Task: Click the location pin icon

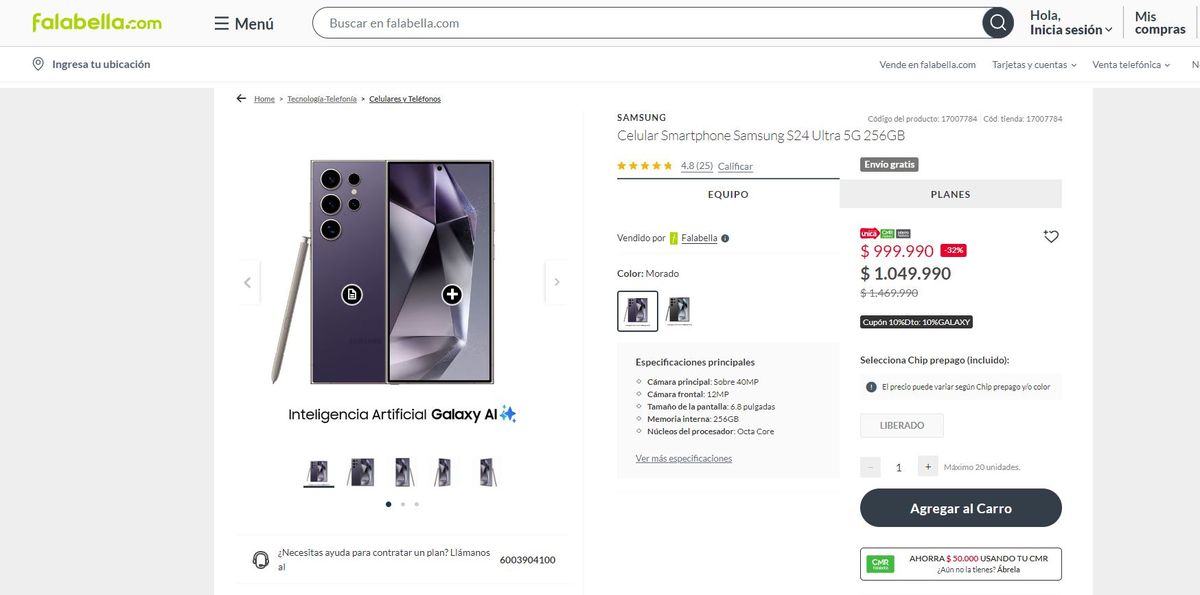Action: tap(38, 64)
